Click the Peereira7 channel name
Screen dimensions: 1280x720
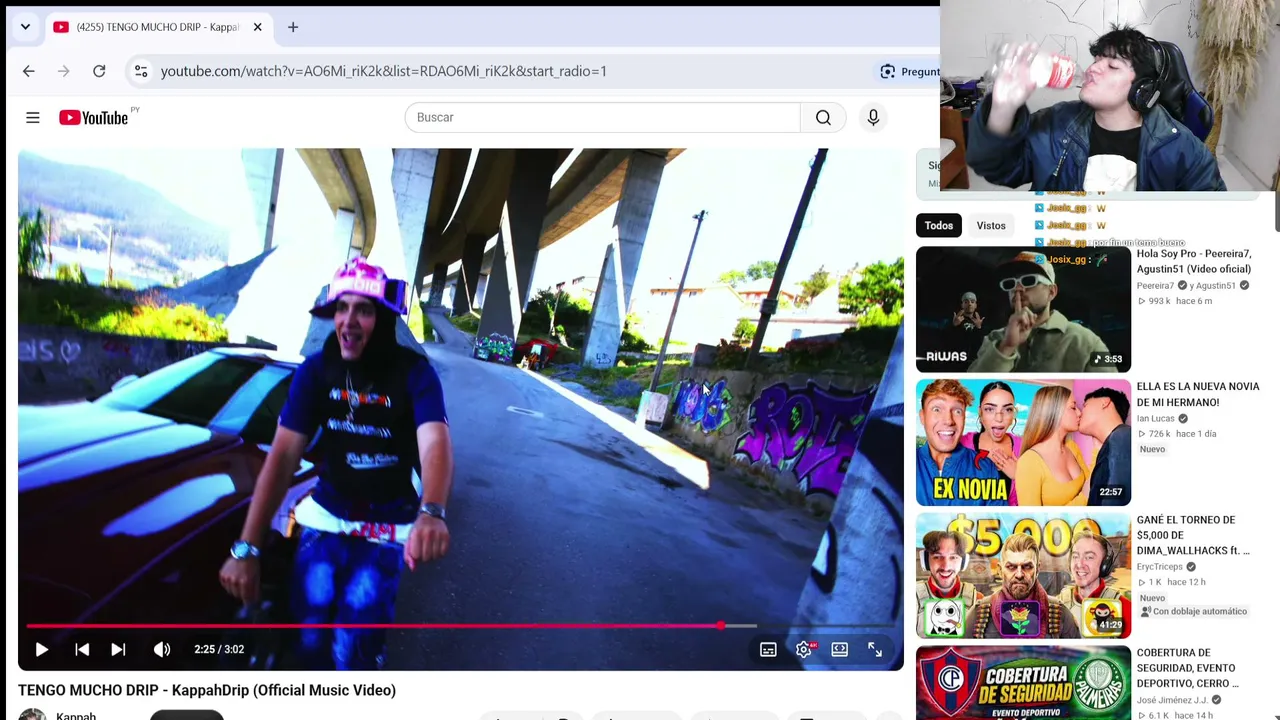click(1155, 286)
